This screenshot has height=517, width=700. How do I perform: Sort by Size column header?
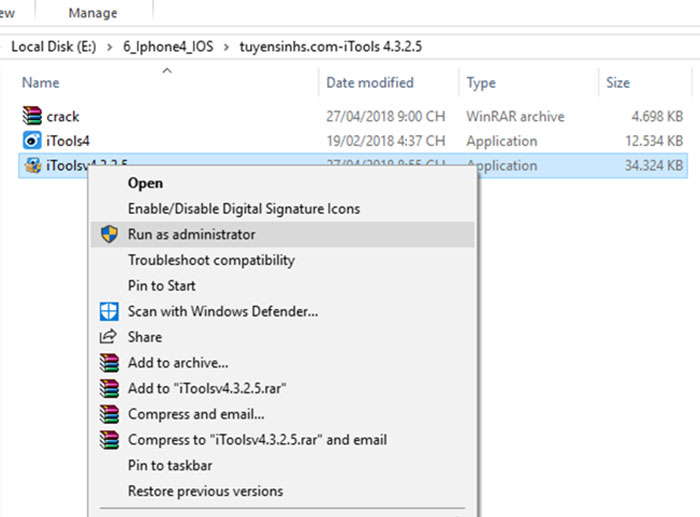click(x=618, y=83)
